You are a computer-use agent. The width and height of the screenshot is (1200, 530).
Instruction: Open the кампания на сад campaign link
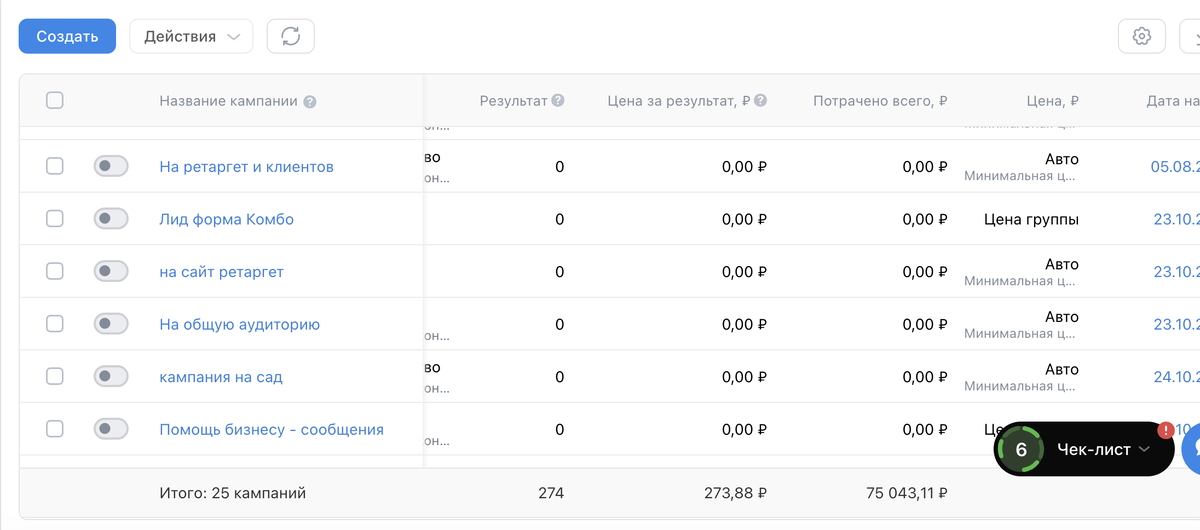point(221,377)
